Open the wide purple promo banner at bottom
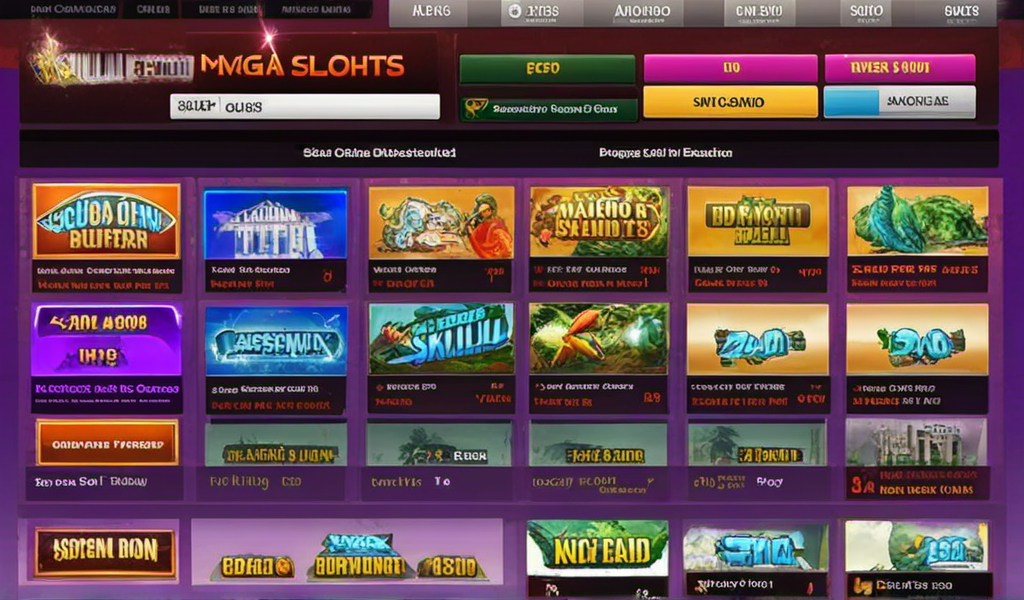 (x=347, y=552)
